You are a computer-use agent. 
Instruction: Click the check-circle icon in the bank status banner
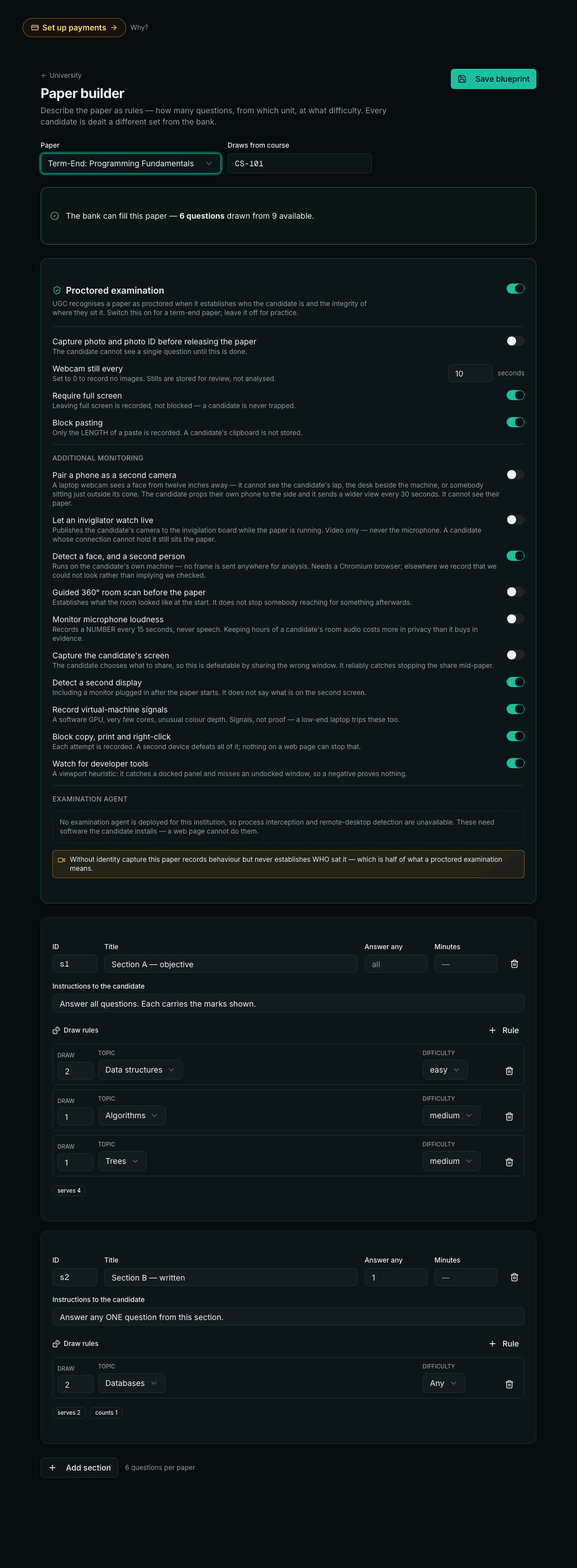tap(55, 216)
